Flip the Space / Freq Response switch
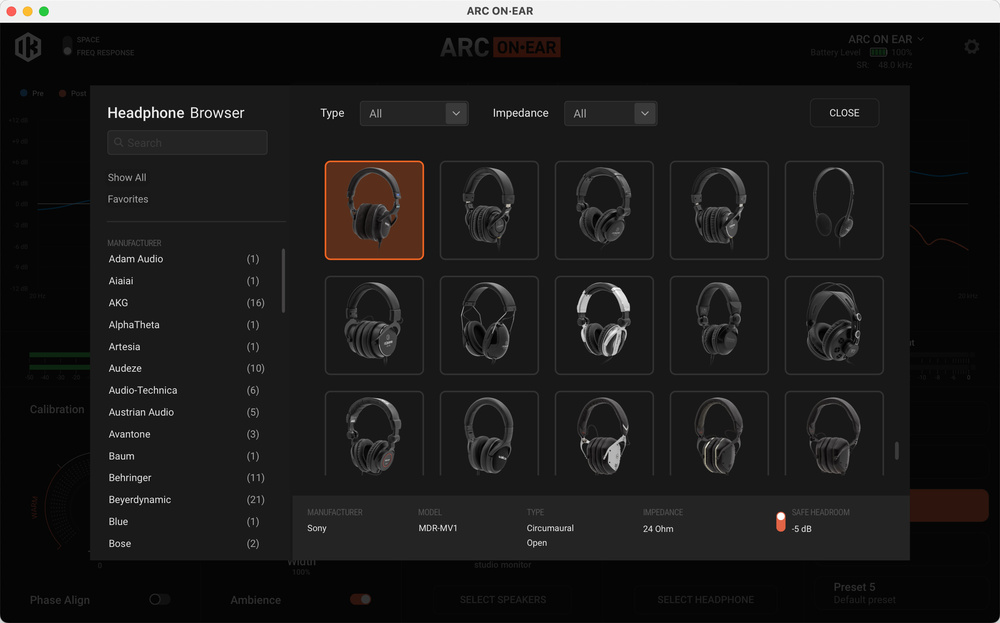This screenshot has height=623, width=1000. point(67,45)
